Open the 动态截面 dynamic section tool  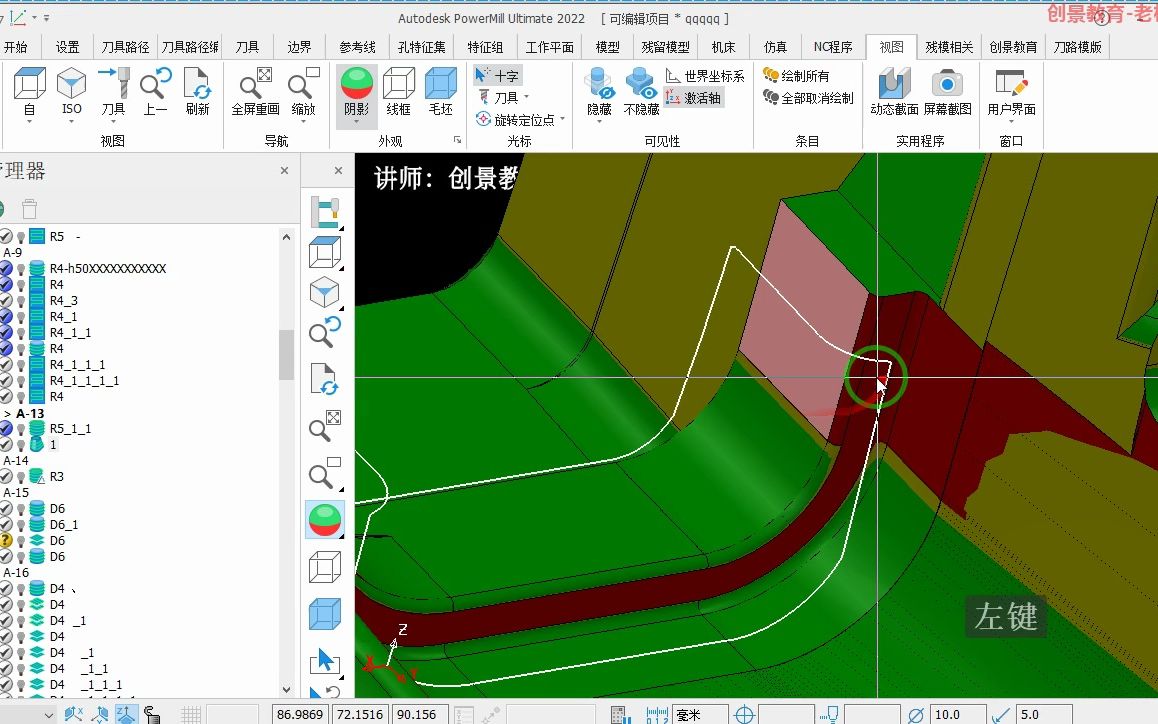(894, 91)
